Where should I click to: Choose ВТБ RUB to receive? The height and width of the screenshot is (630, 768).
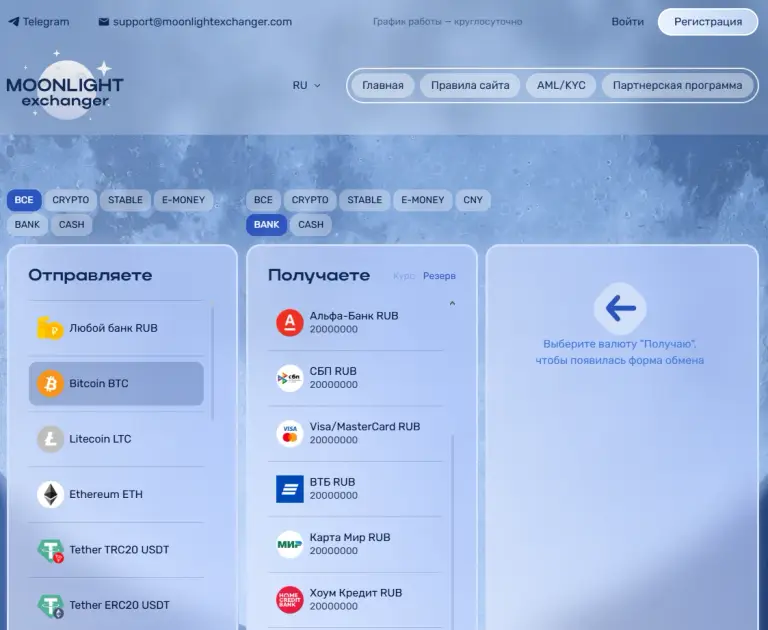click(356, 489)
